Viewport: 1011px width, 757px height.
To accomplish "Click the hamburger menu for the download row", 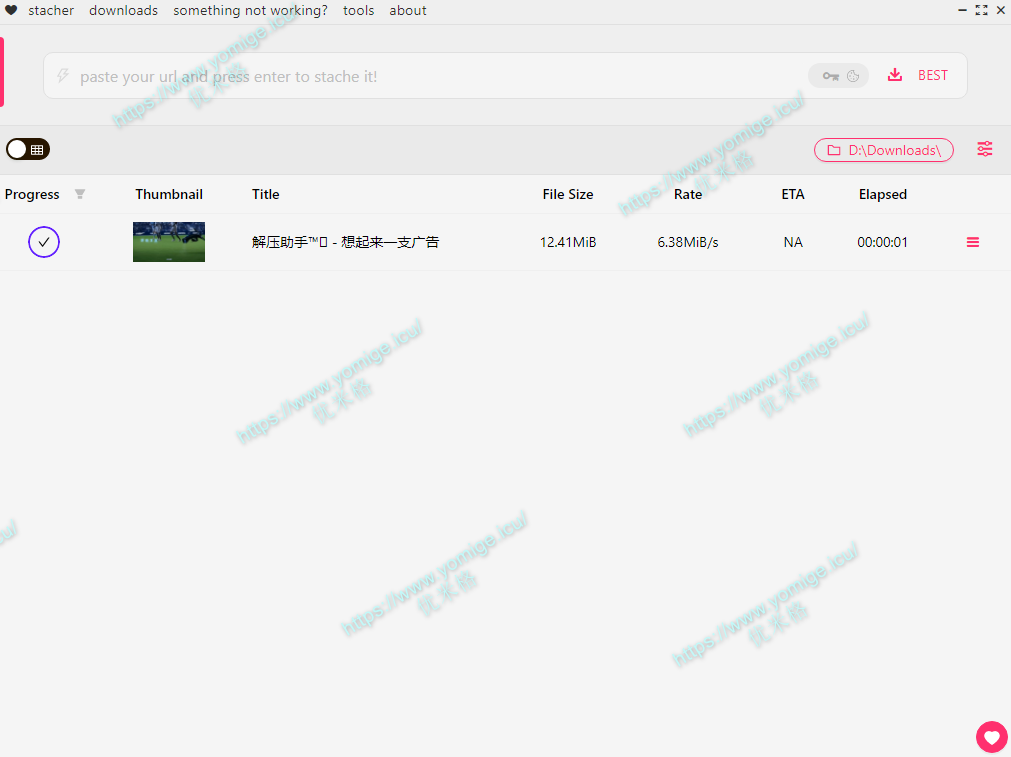I will coord(973,242).
